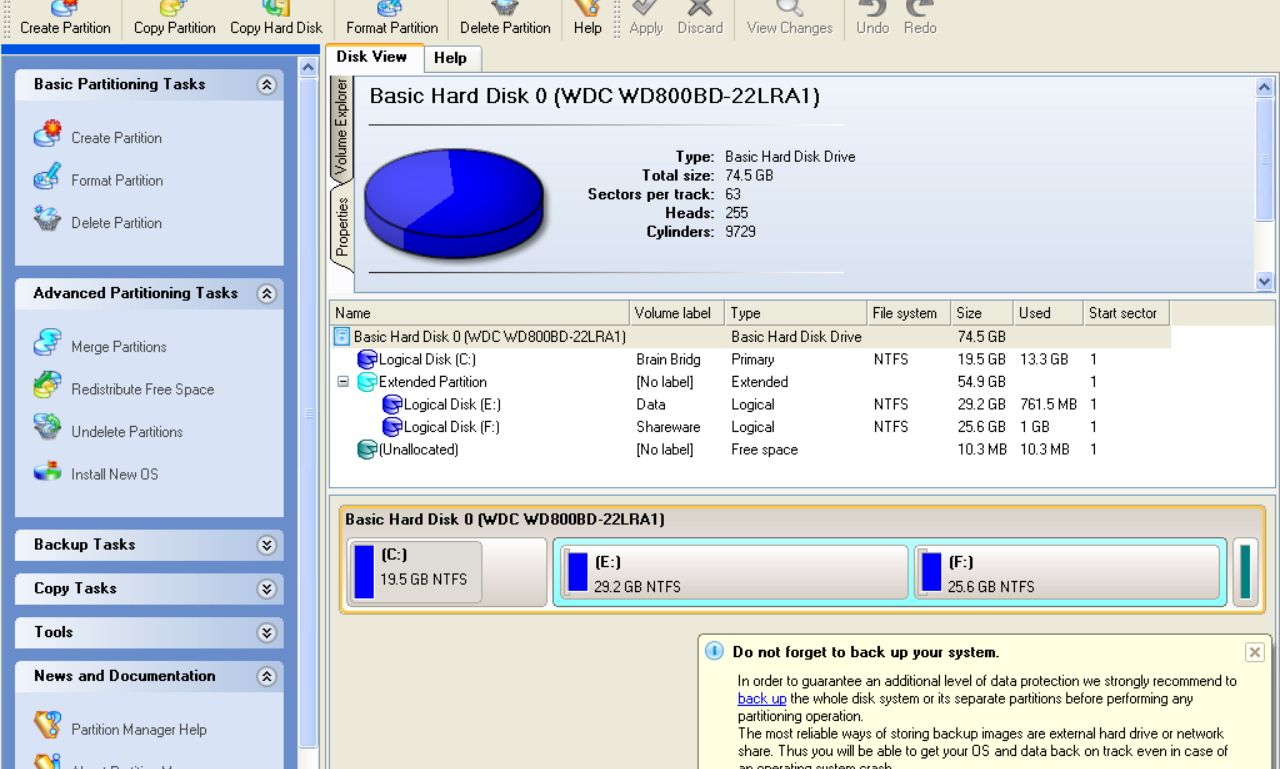Expand the Tools section
1280x769 pixels.
[x=266, y=633]
